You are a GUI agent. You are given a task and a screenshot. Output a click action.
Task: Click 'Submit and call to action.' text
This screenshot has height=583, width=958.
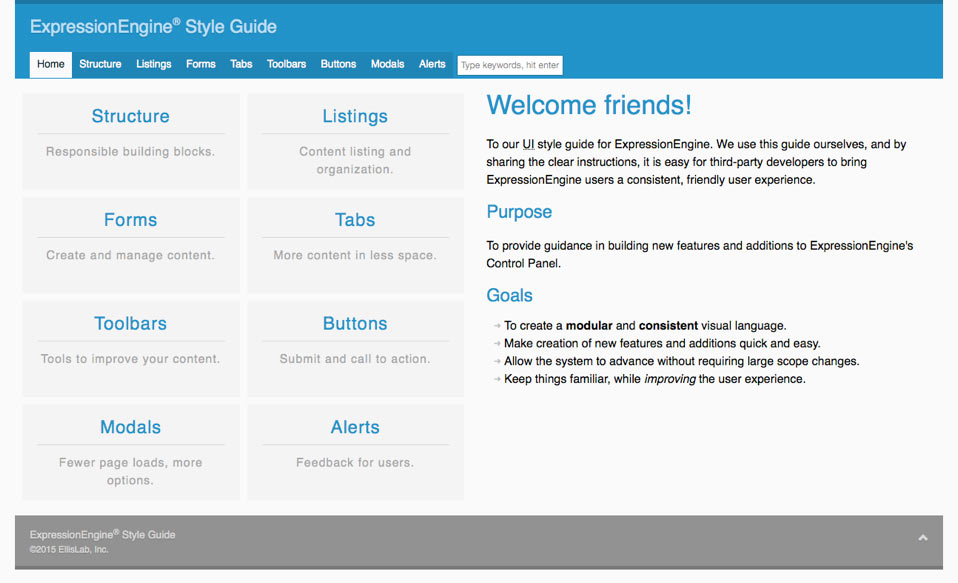355,359
